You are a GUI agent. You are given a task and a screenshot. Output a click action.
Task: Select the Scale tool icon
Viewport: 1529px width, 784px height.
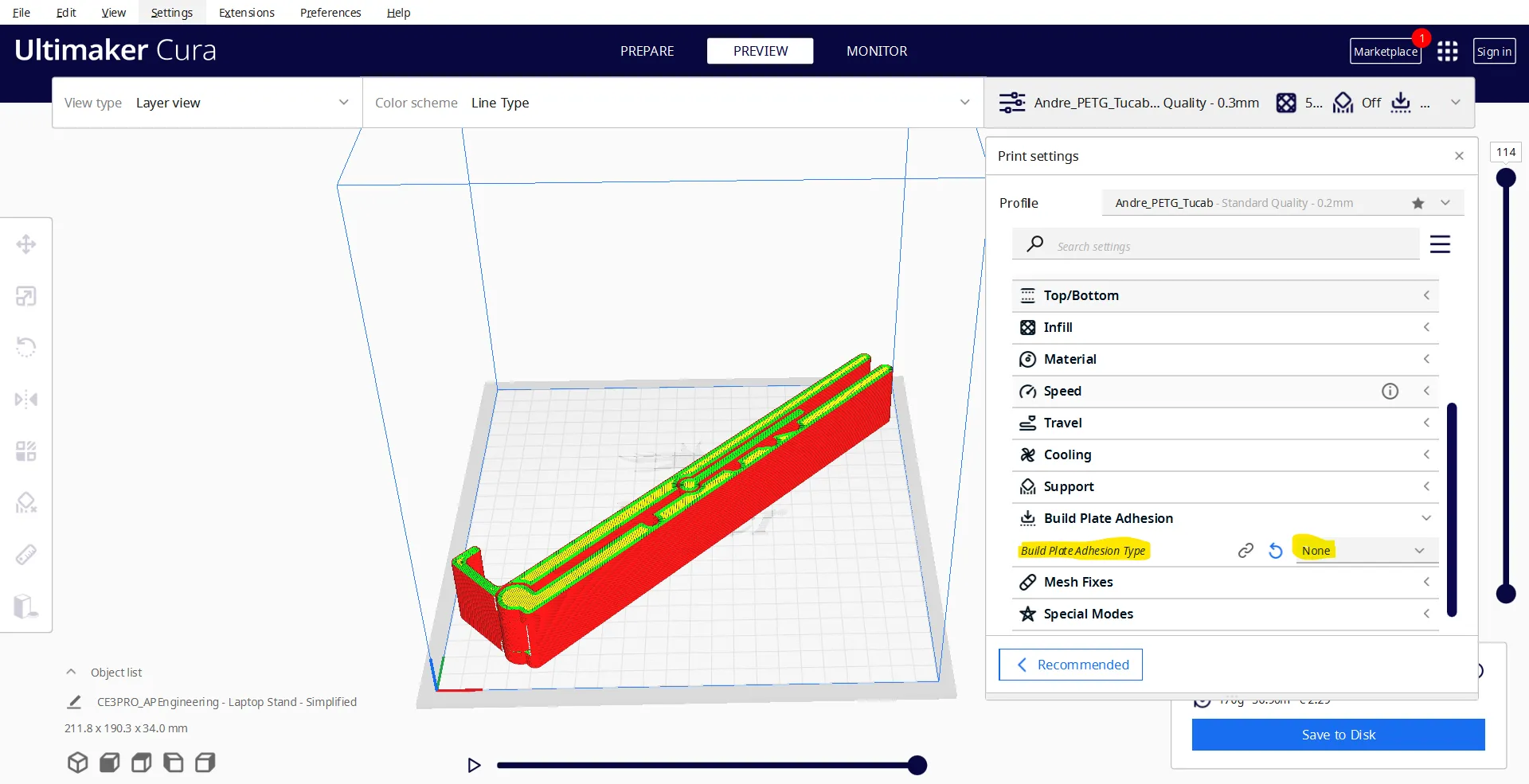click(x=26, y=296)
